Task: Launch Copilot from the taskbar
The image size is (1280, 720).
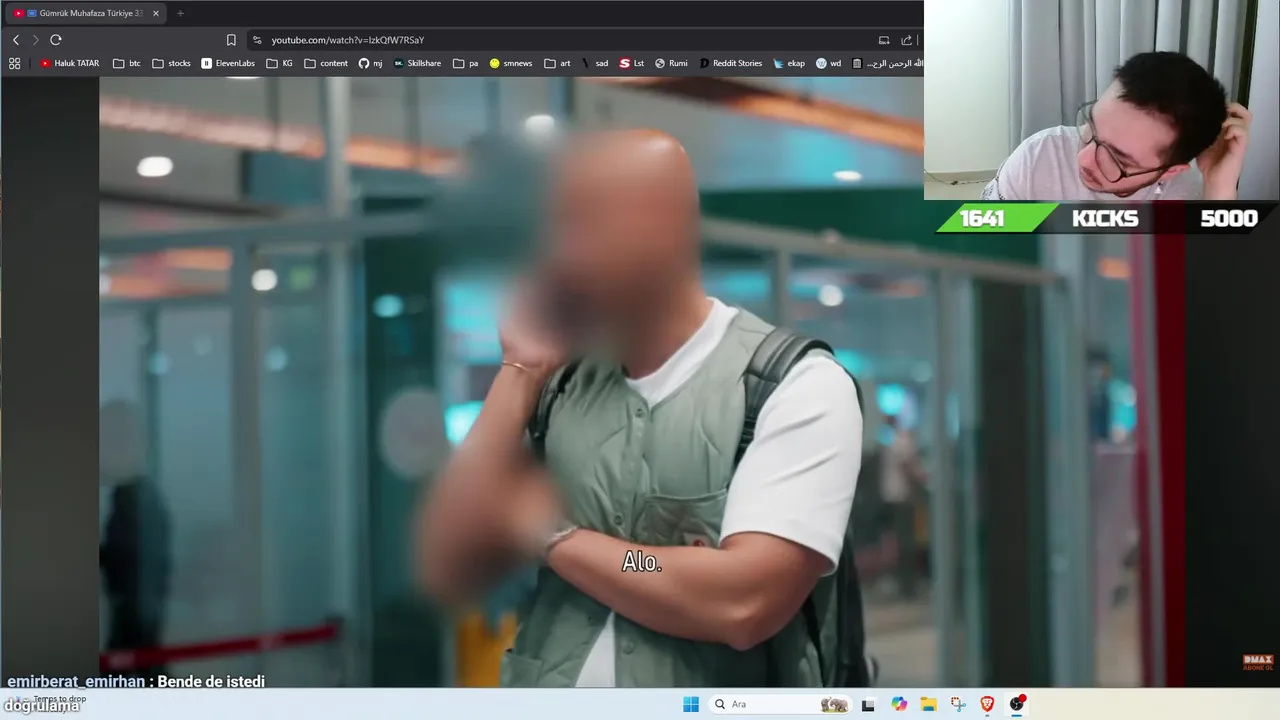Action: [x=899, y=704]
